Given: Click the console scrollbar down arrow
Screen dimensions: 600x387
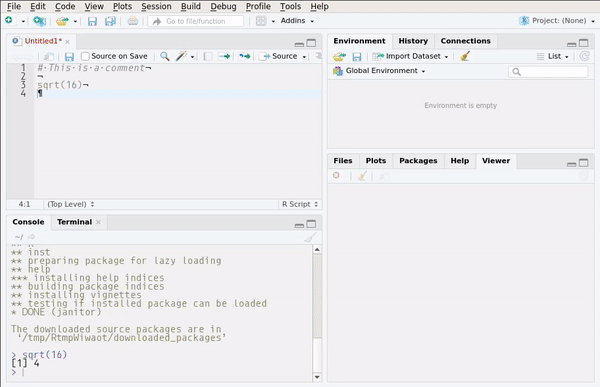Looking at the screenshot, I should click(x=317, y=377).
